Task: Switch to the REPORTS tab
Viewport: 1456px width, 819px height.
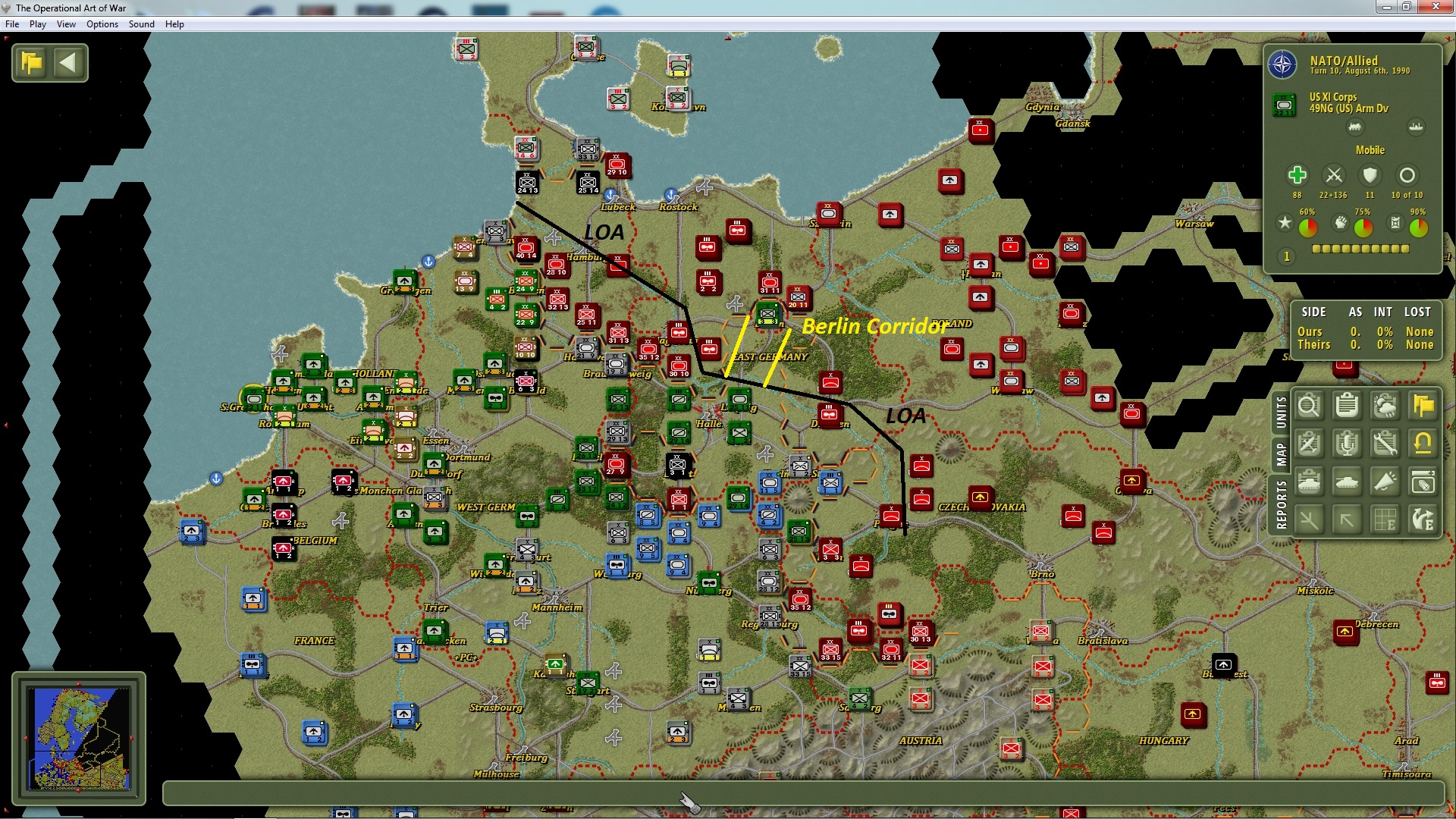Action: [1281, 505]
